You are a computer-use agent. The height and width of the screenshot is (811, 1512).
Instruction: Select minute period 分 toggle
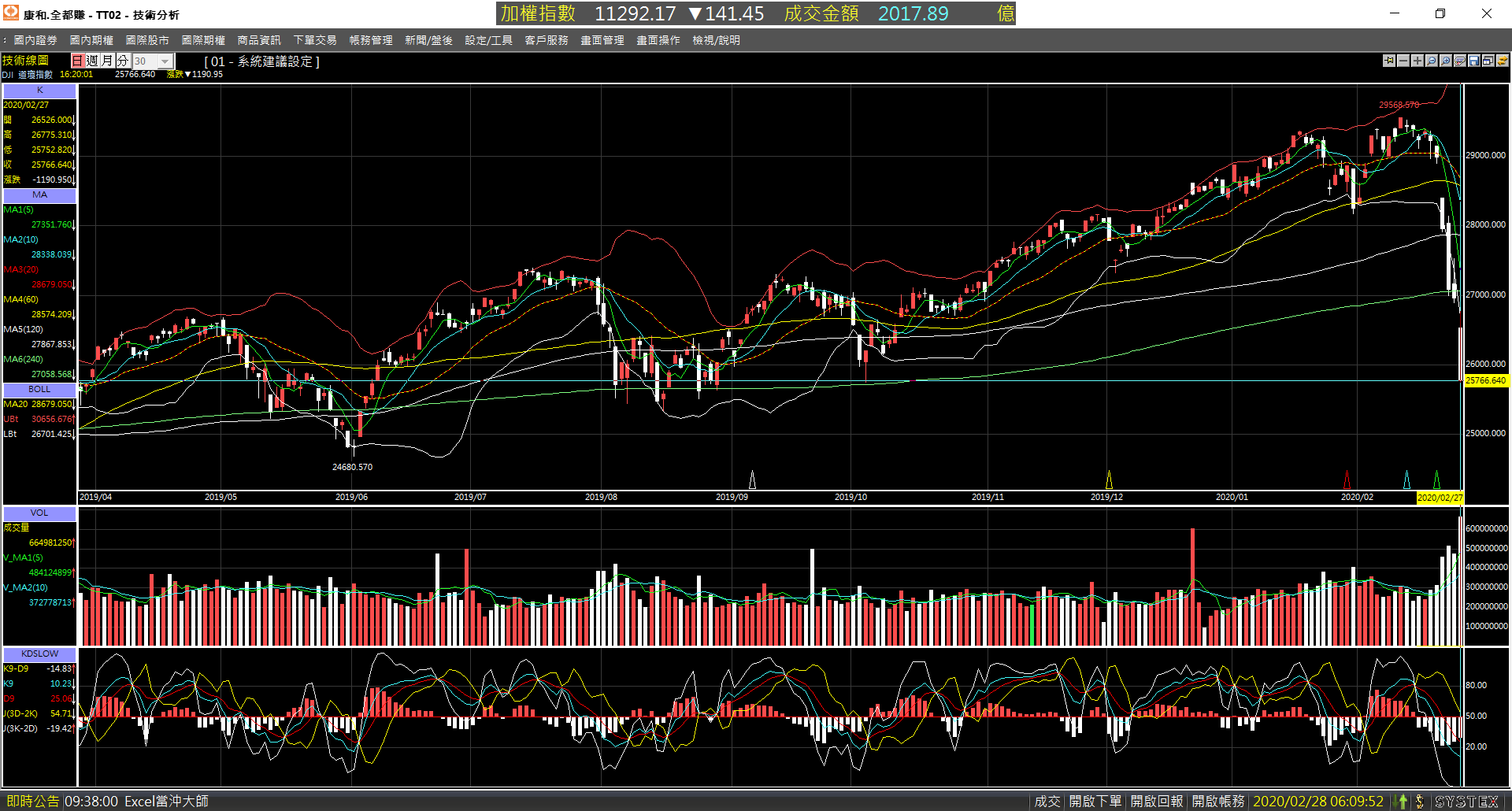(122, 61)
